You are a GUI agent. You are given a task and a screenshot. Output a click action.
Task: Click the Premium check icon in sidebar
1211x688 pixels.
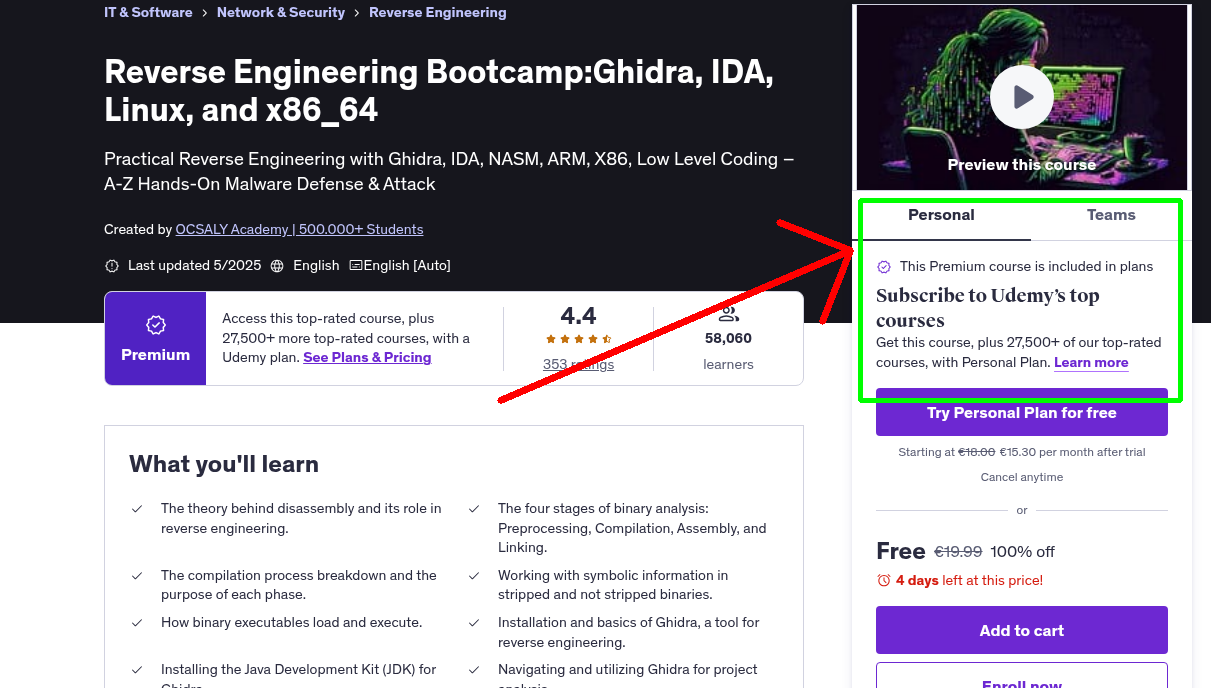coord(884,267)
